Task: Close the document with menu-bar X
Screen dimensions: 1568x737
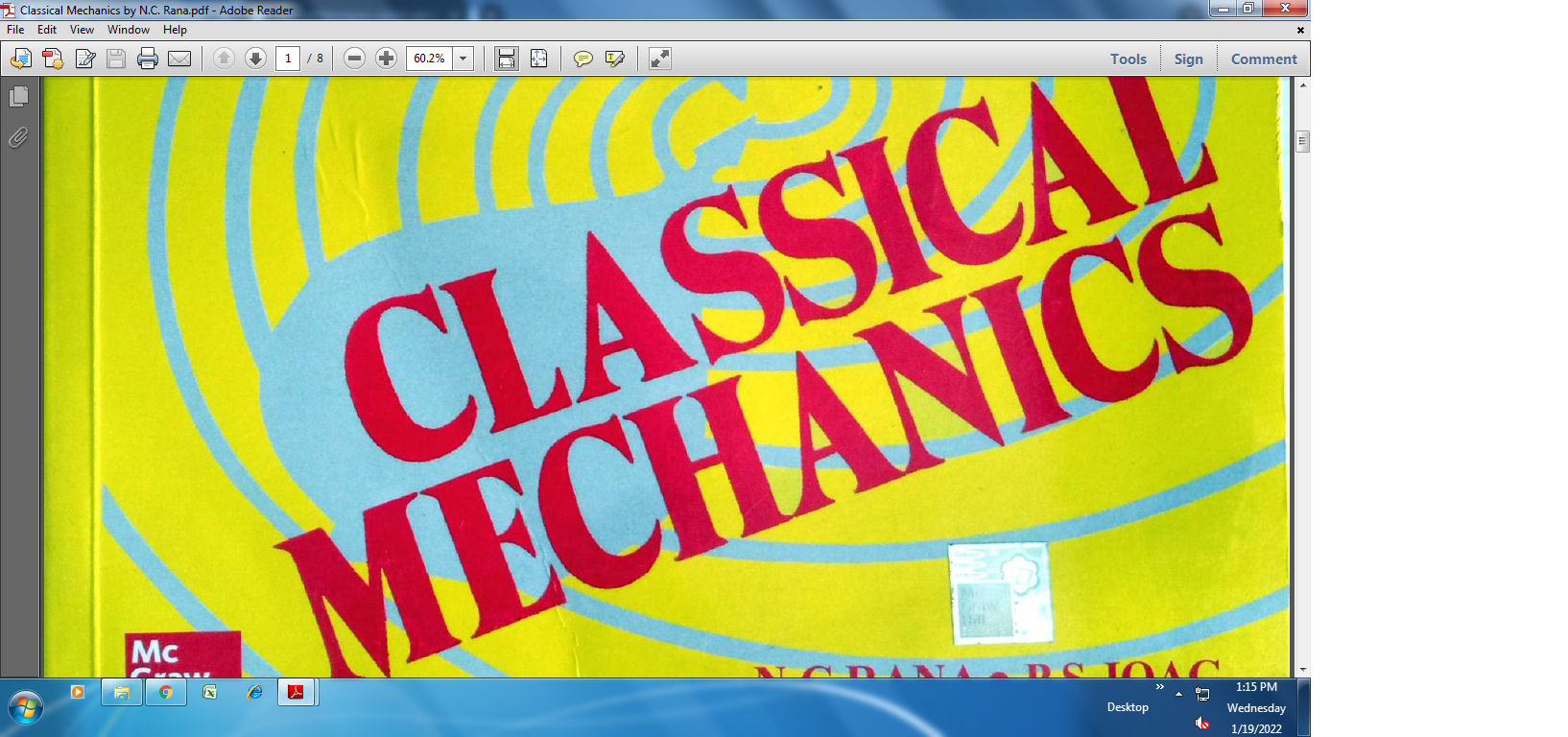Action: [x=1300, y=30]
